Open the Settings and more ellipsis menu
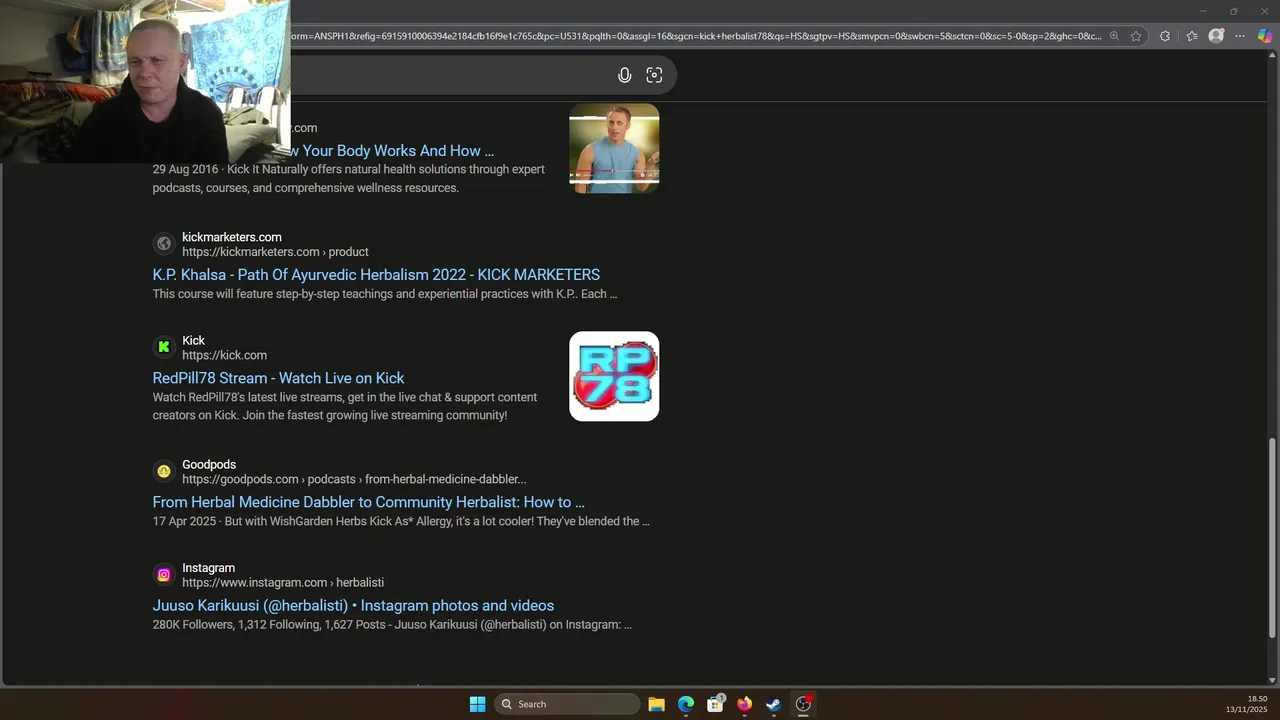 coord(1240,36)
